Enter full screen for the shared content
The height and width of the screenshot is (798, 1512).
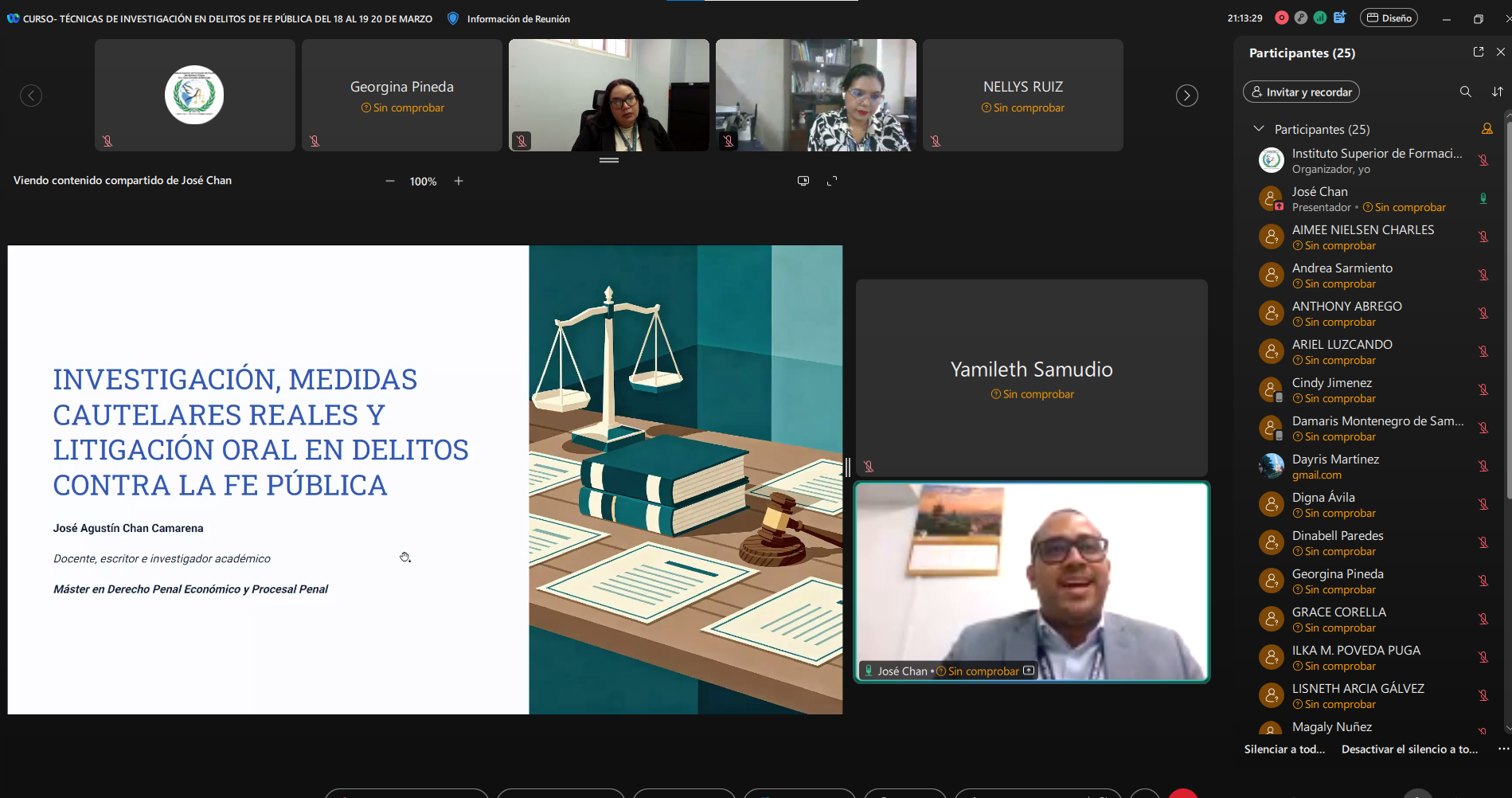point(832,182)
